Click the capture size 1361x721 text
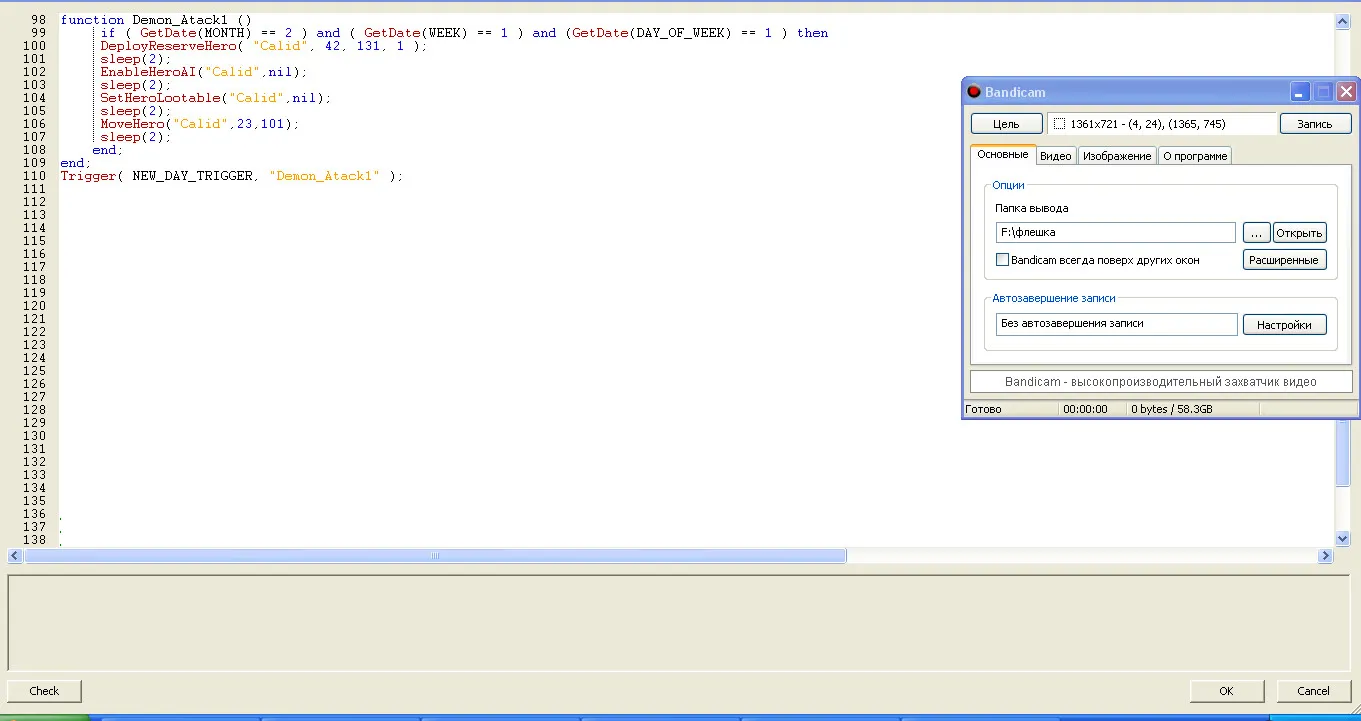Screen dimensions: 1361x721 (x=1148, y=124)
